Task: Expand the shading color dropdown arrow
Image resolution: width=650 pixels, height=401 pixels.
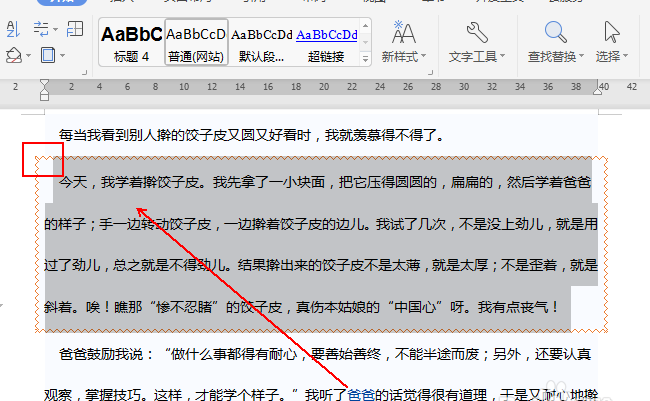Action: click(28, 56)
